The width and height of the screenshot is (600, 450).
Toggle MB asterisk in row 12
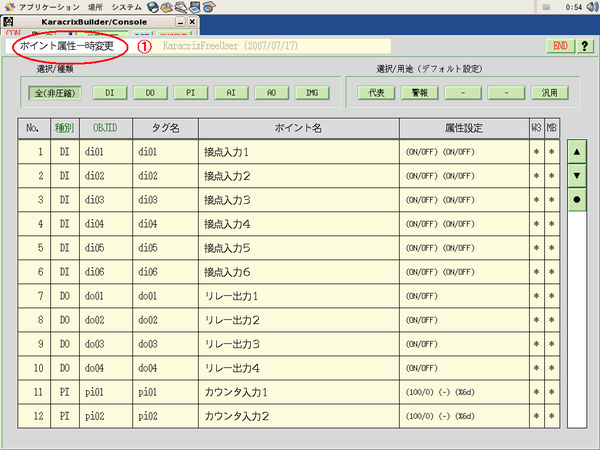(551, 416)
